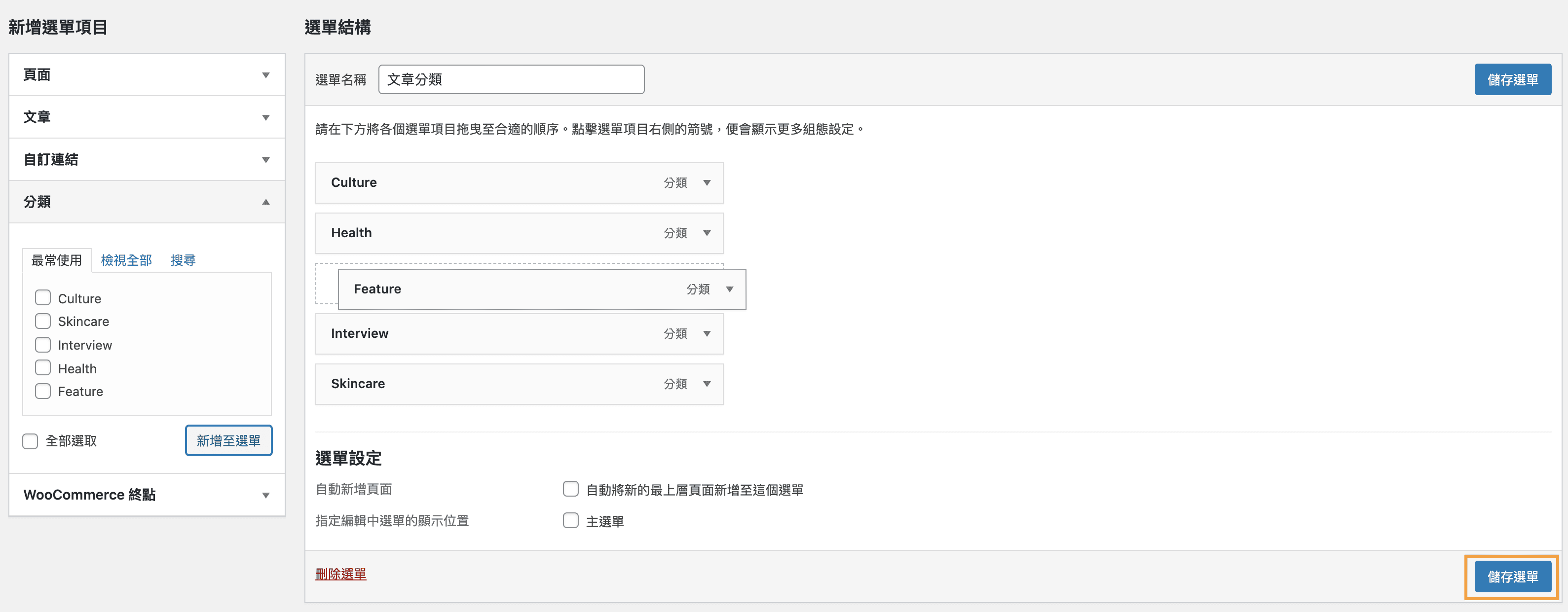Check the Skincare category checkbox
This screenshot has height=612, width=1568.
click(42, 321)
